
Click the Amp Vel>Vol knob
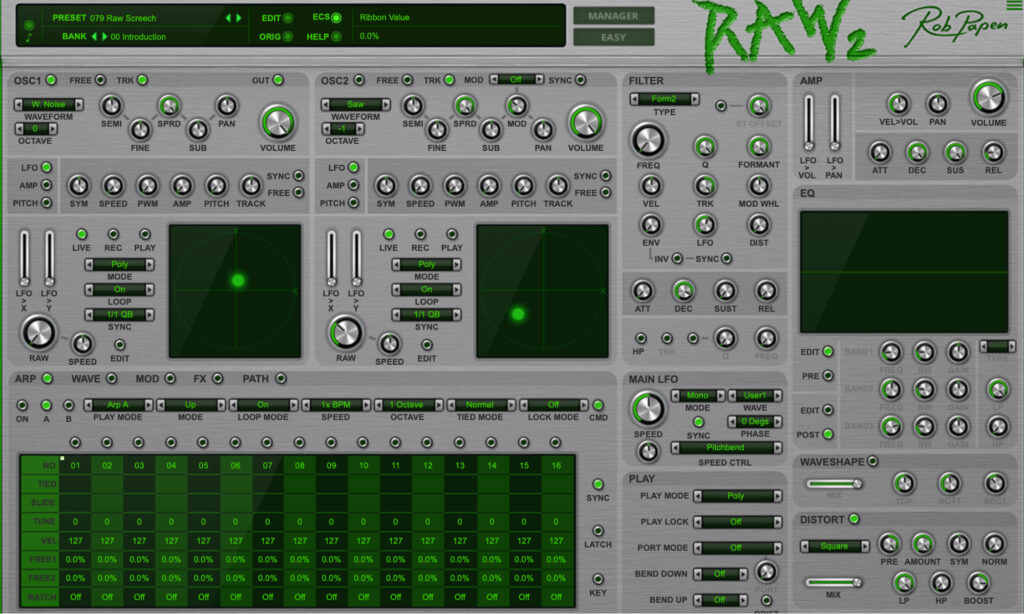(x=898, y=104)
